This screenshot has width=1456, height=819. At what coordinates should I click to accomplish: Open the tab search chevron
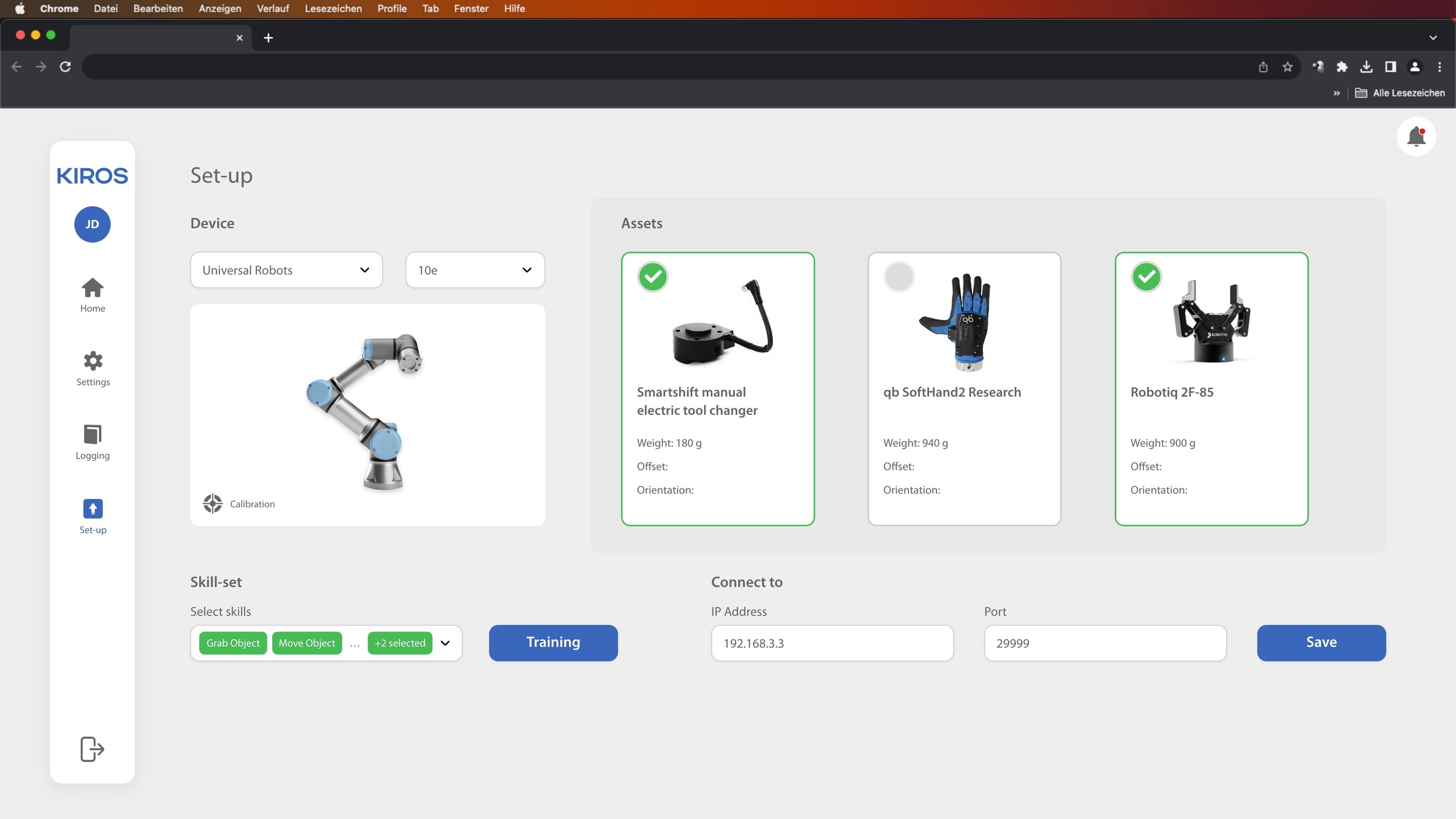coord(1433,38)
